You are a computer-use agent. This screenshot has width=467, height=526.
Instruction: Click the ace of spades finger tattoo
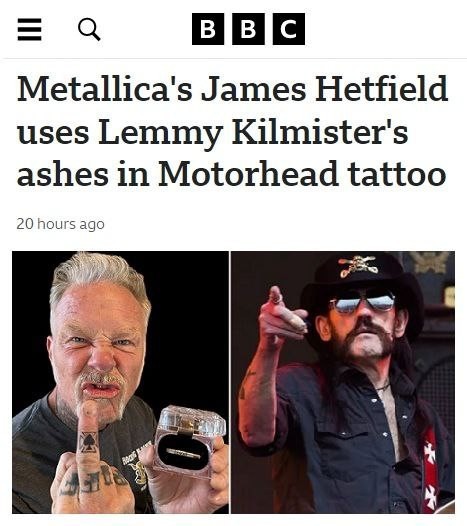click(x=88, y=442)
